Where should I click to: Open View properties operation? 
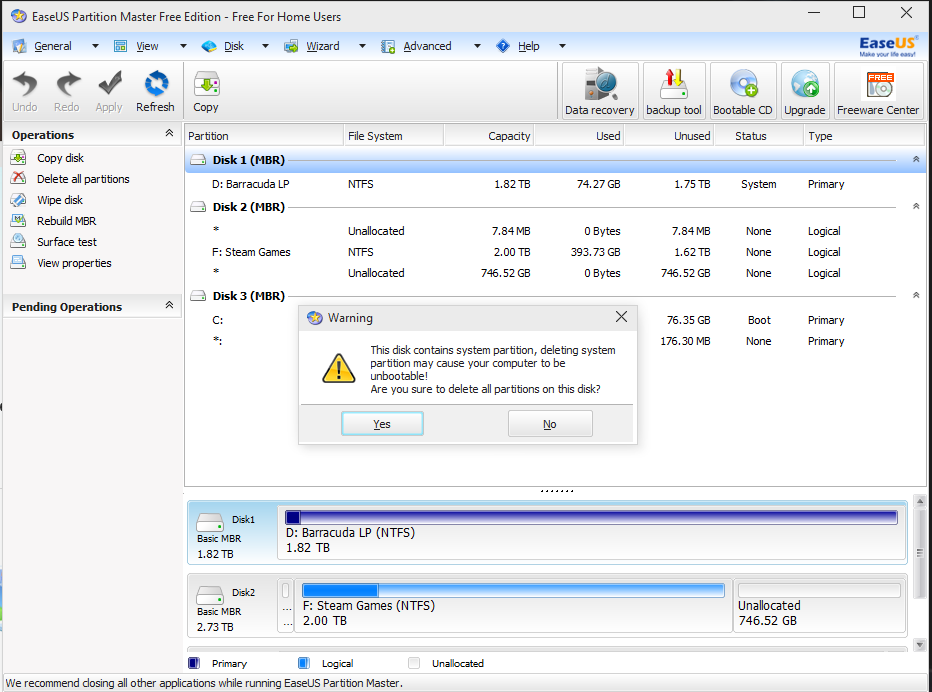tap(74, 263)
